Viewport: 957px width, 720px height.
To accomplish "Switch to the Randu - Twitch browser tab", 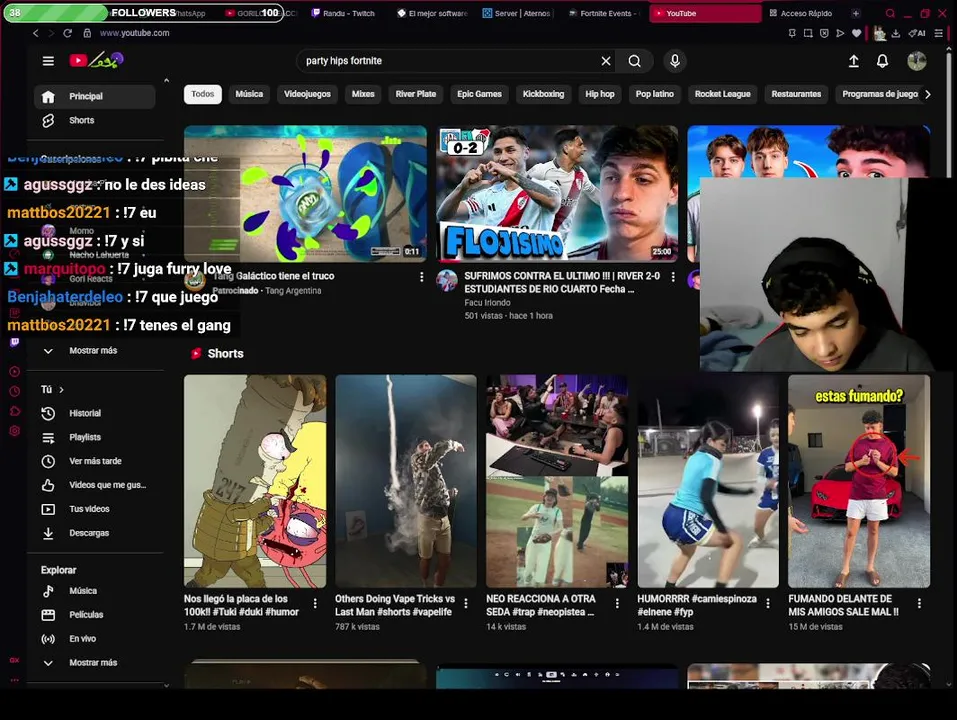I will tap(343, 13).
